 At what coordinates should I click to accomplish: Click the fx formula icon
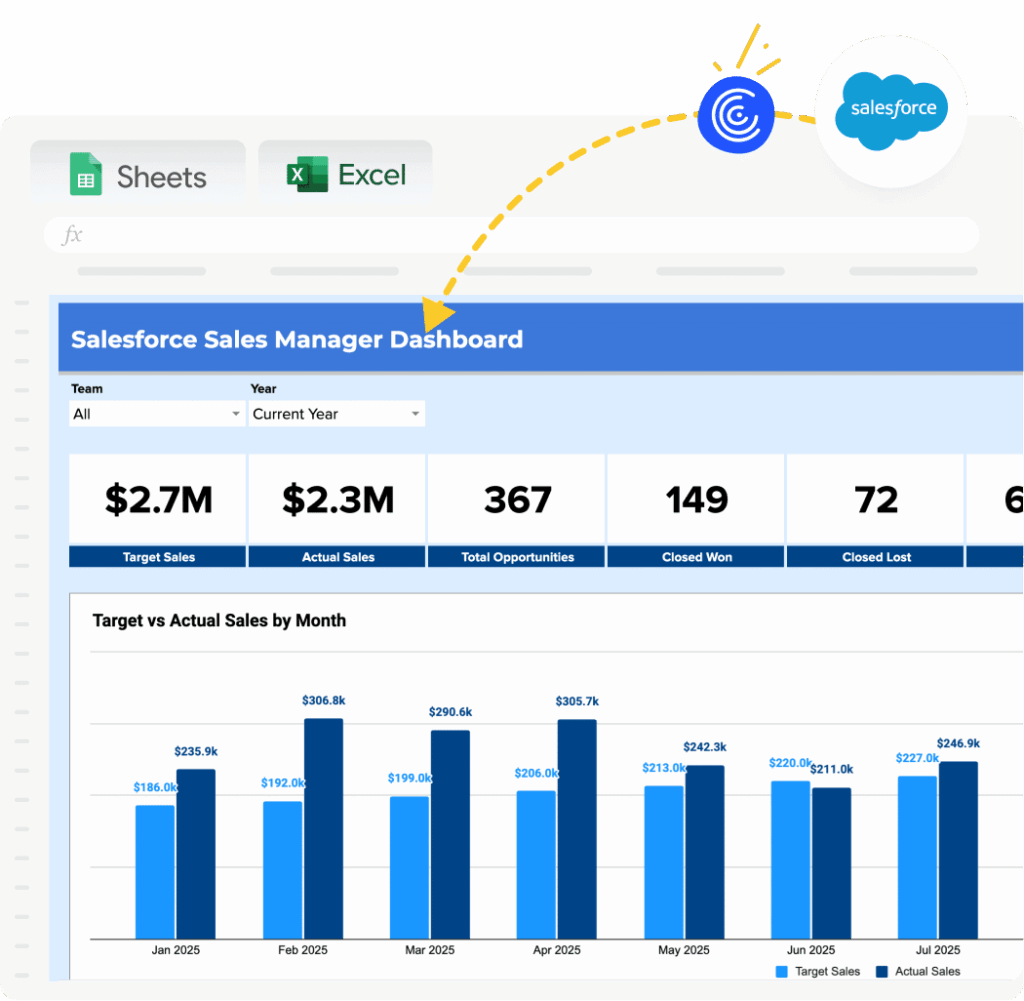[72, 235]
